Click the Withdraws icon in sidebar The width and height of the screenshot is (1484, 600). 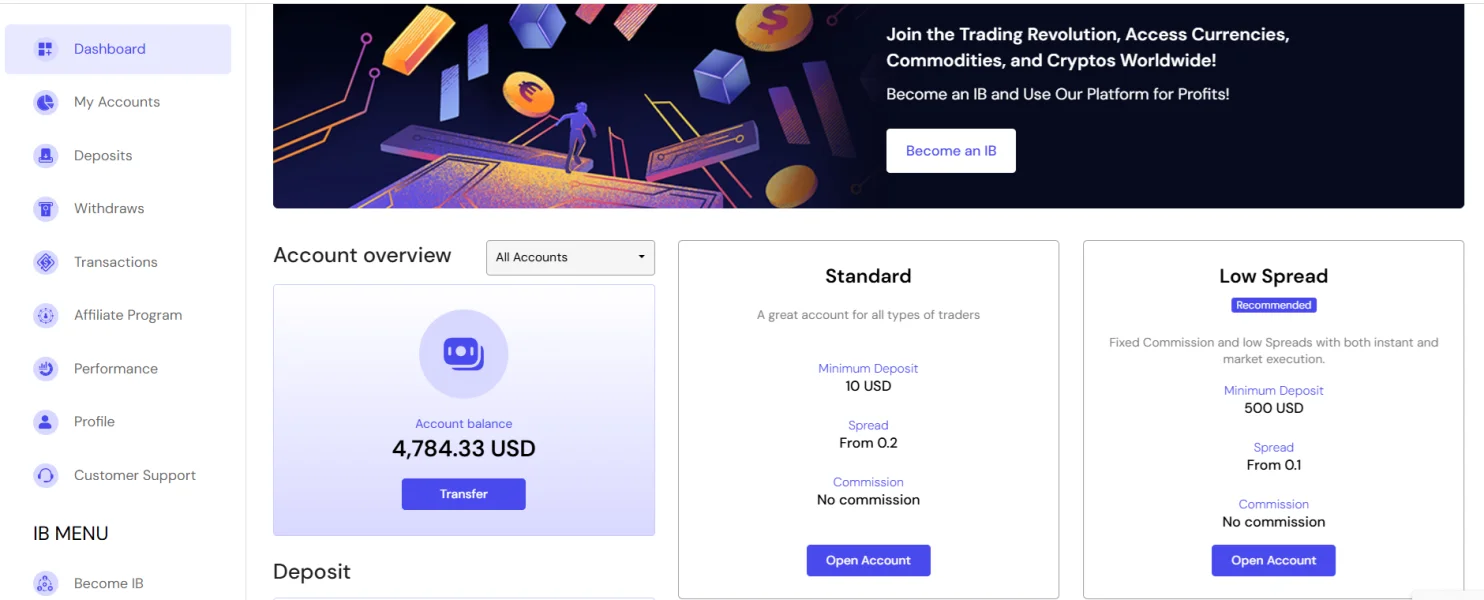click(45, 209)
